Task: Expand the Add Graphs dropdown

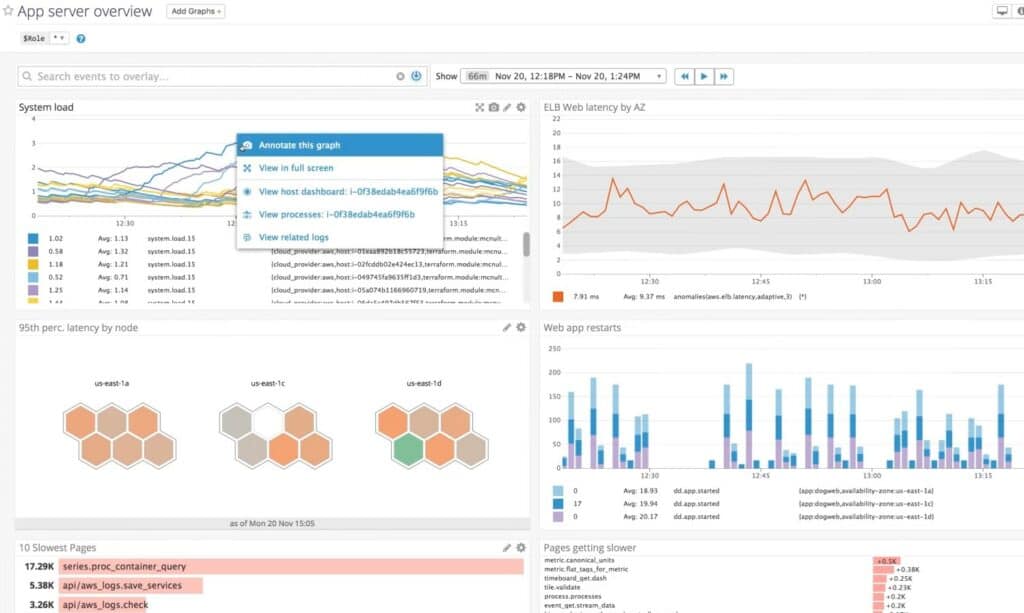Action: 194,11
